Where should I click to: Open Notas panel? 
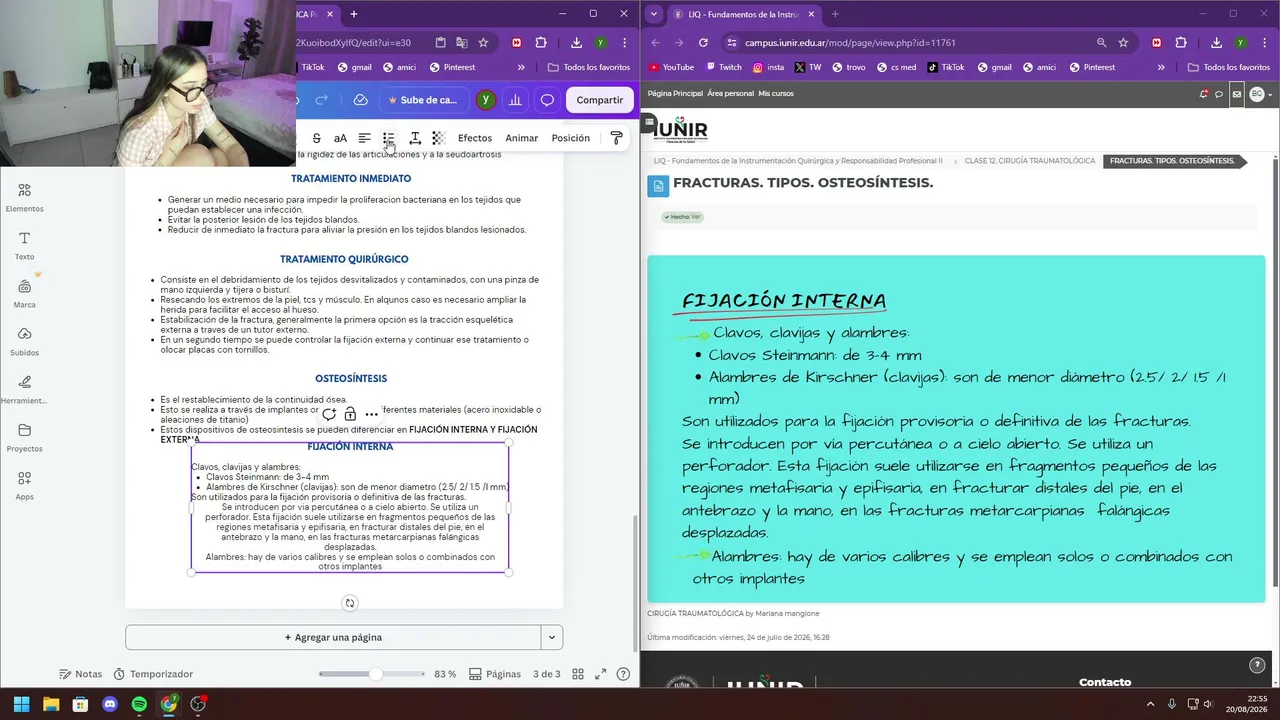click(80, 674)
